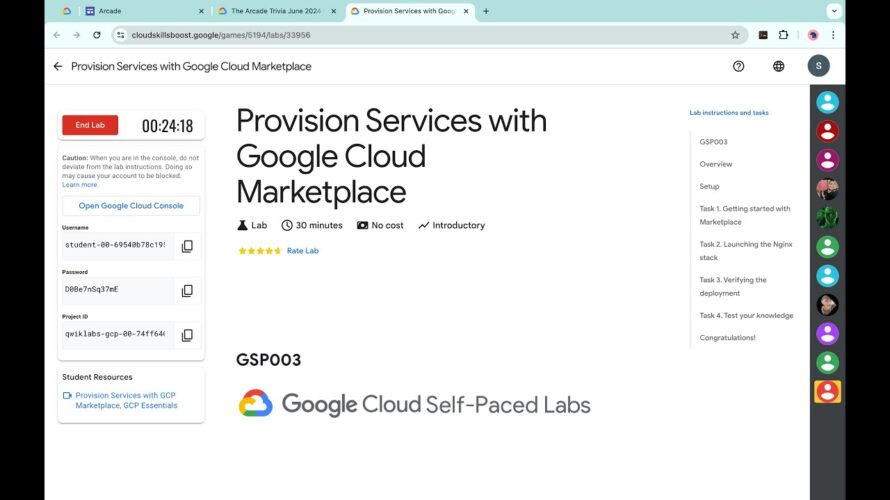Open the tab search dropdown arrow

pos(834,11)
